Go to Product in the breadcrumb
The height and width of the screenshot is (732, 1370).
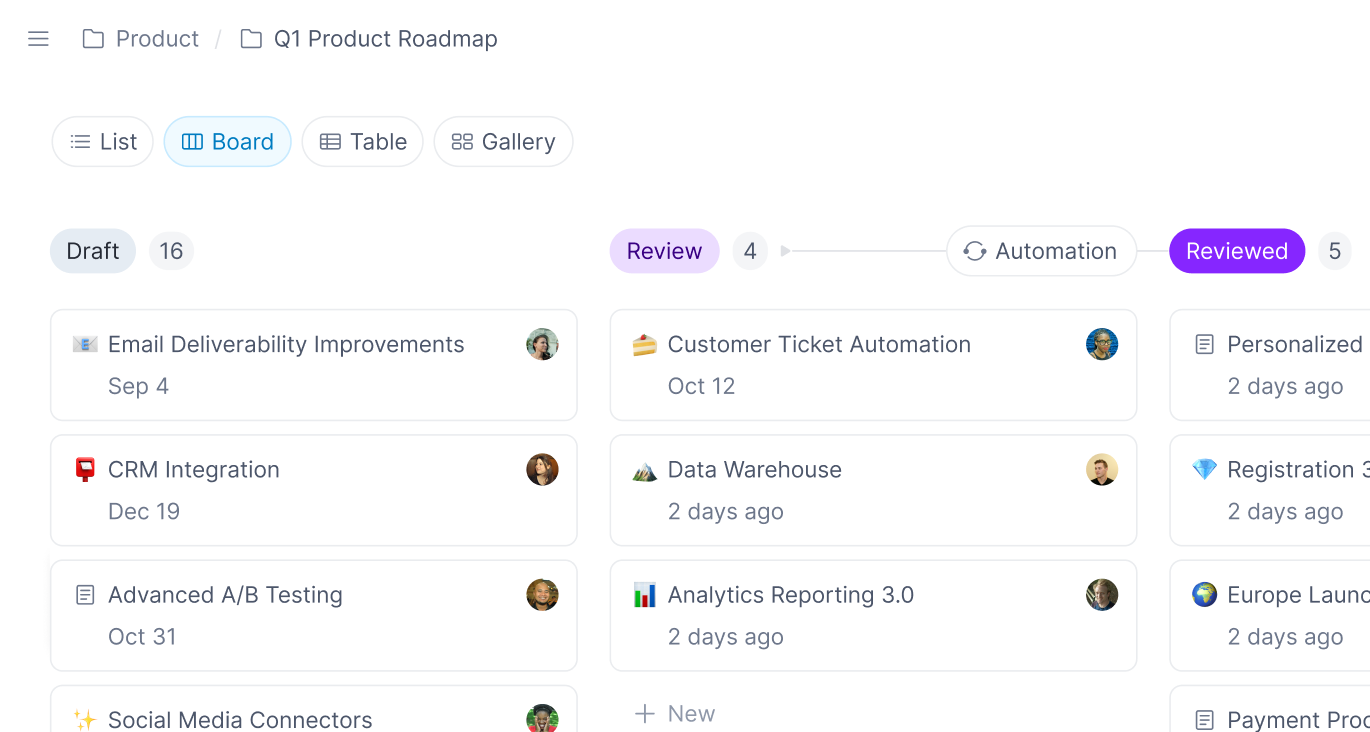pos(157,39)
